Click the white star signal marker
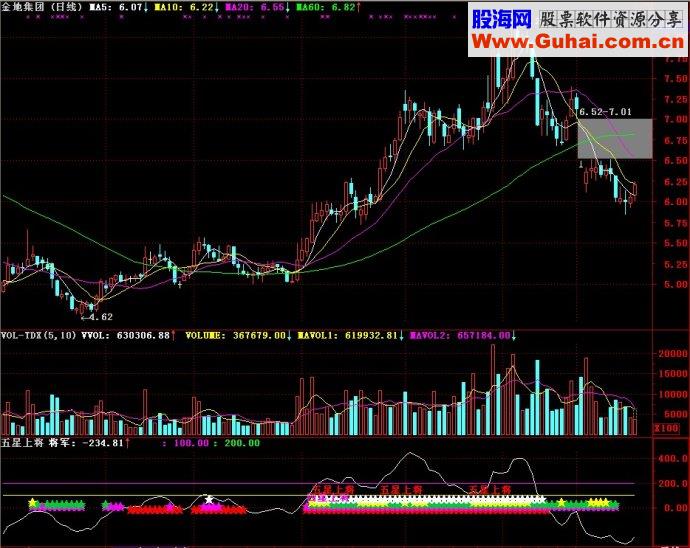The width and height of the screenshot is (690, 548). (209, 499)
